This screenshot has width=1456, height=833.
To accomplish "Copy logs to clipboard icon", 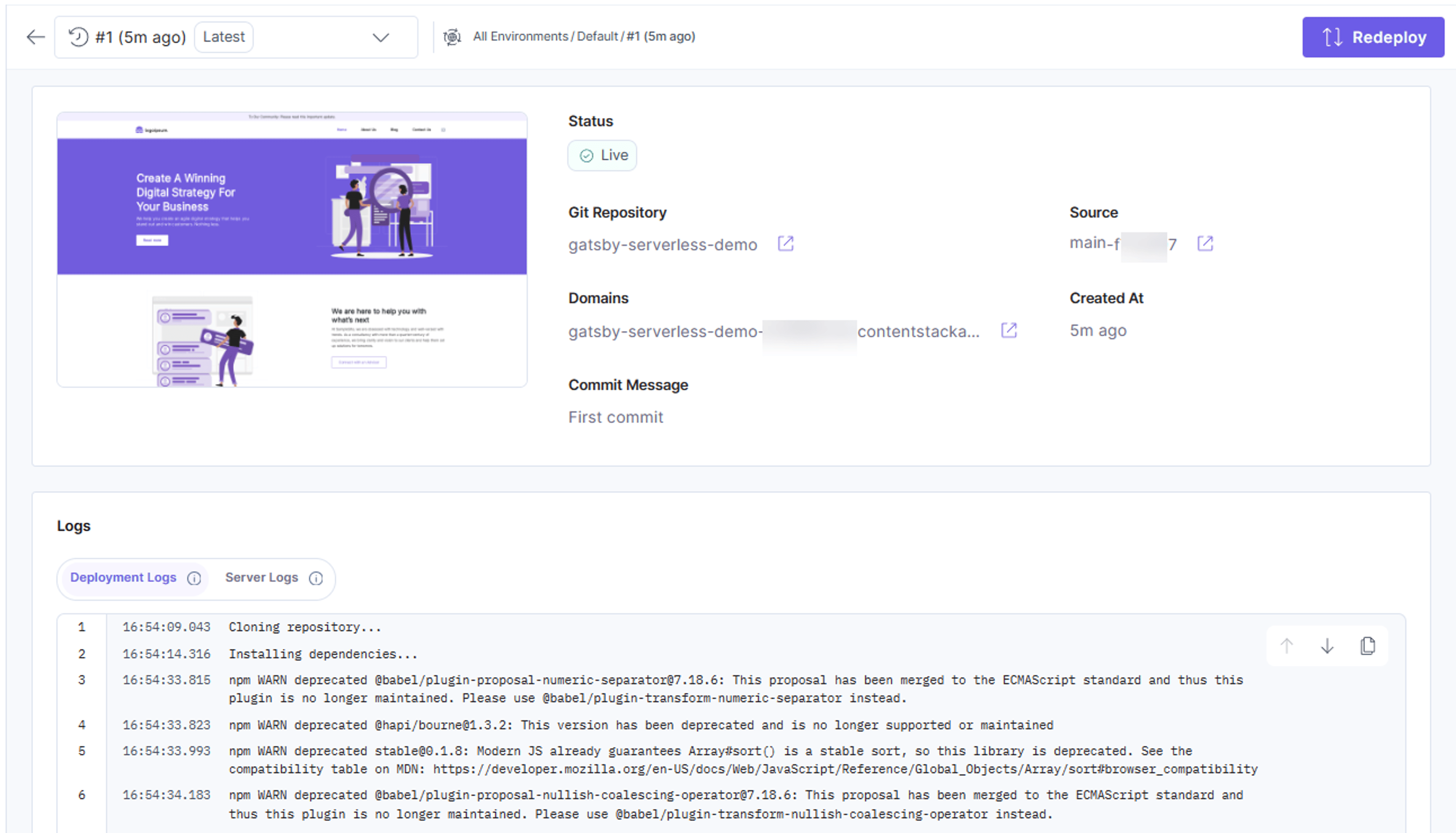I will [1368, 646].
